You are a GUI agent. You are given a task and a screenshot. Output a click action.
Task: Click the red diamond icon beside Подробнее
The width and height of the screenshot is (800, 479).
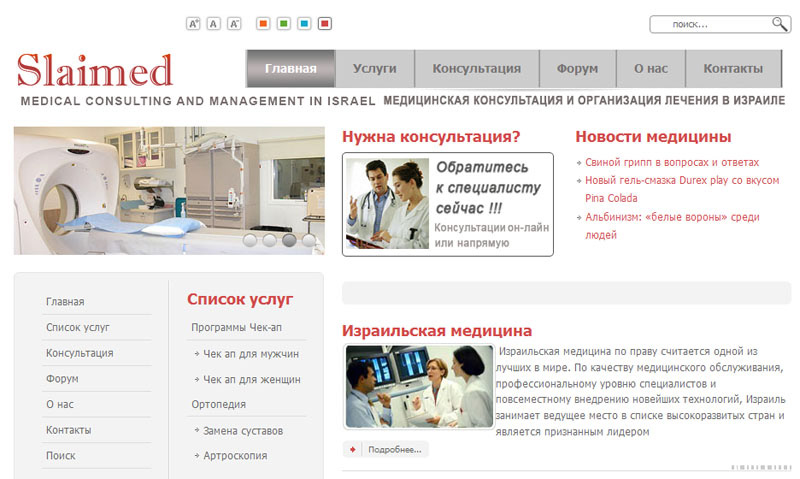352,450
